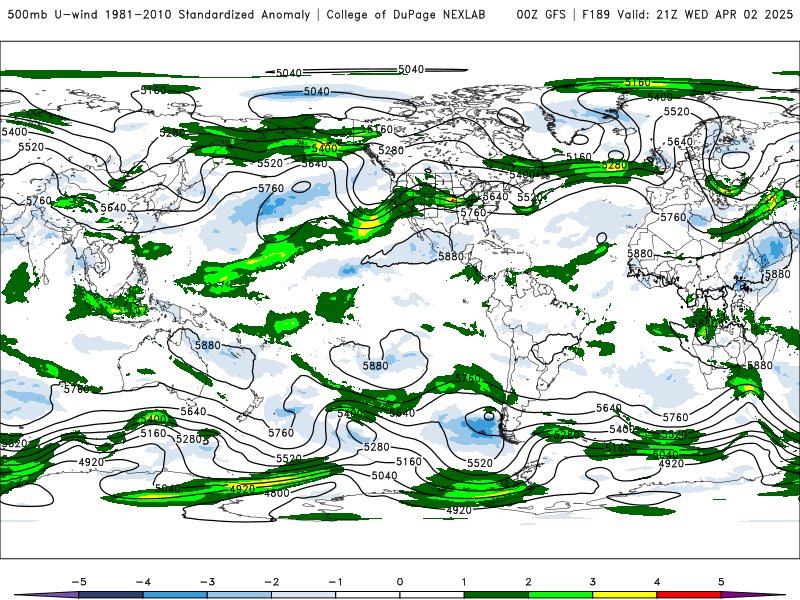Viewport: 800px width, 600px height.
Task: Click the '5' colorbar scale label
Action: point(721,582)
